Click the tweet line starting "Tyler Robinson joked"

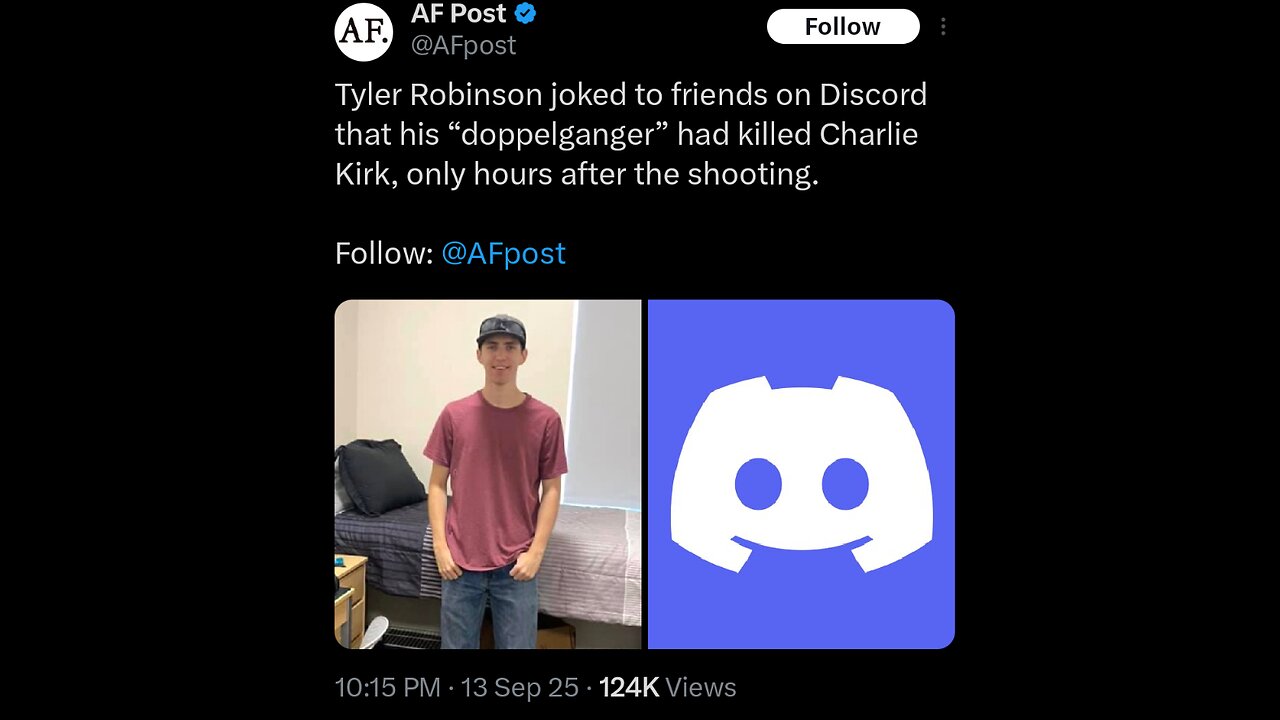(630, 95)
